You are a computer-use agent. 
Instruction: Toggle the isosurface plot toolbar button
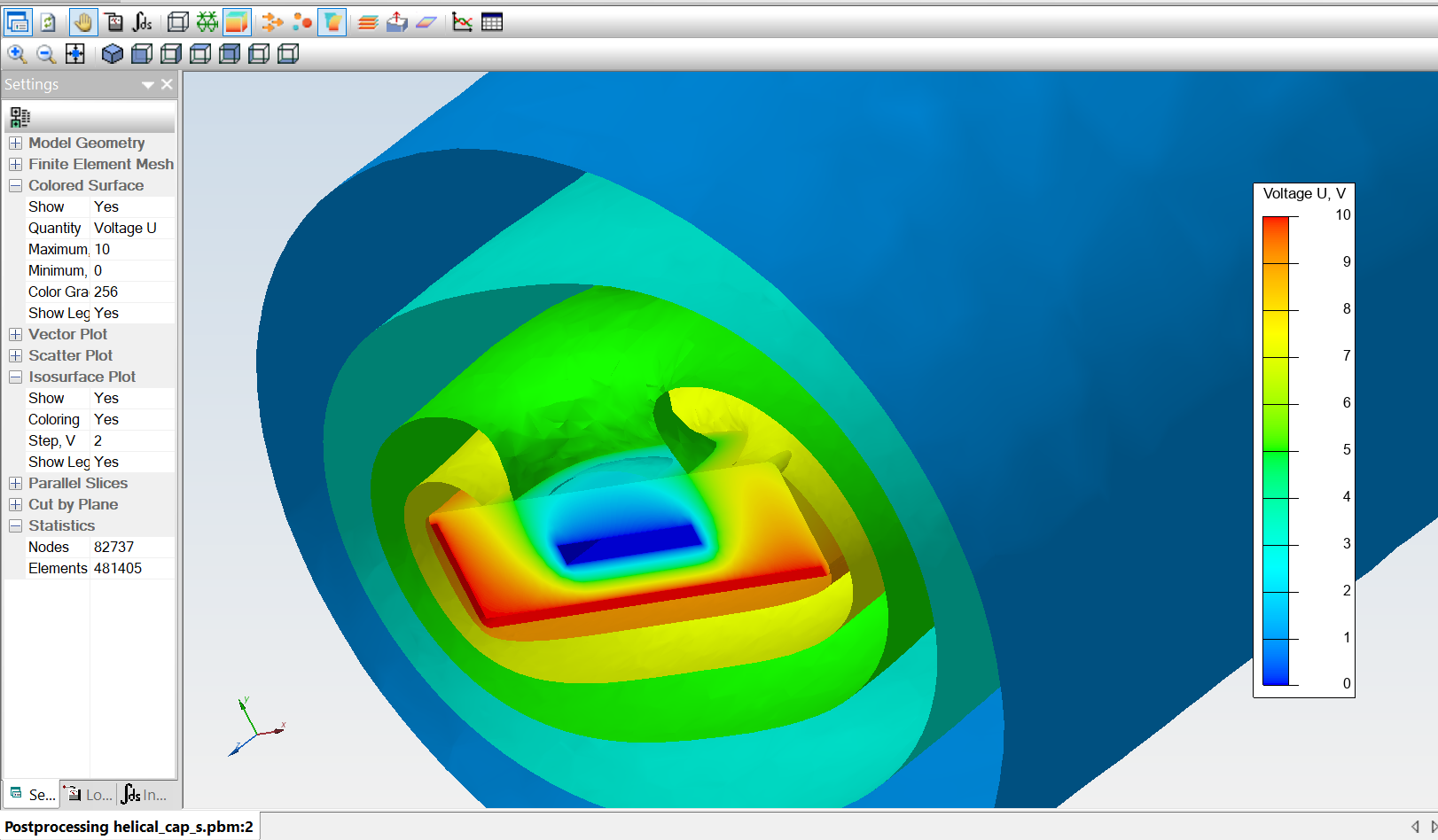[332, 22]
